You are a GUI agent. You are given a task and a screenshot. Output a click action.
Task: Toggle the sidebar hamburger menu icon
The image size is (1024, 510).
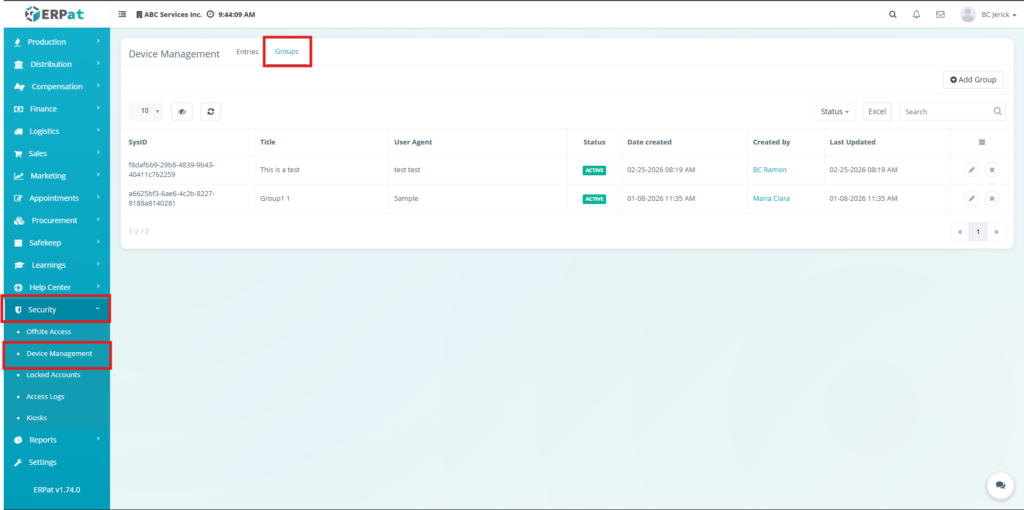tap(122, 15)
